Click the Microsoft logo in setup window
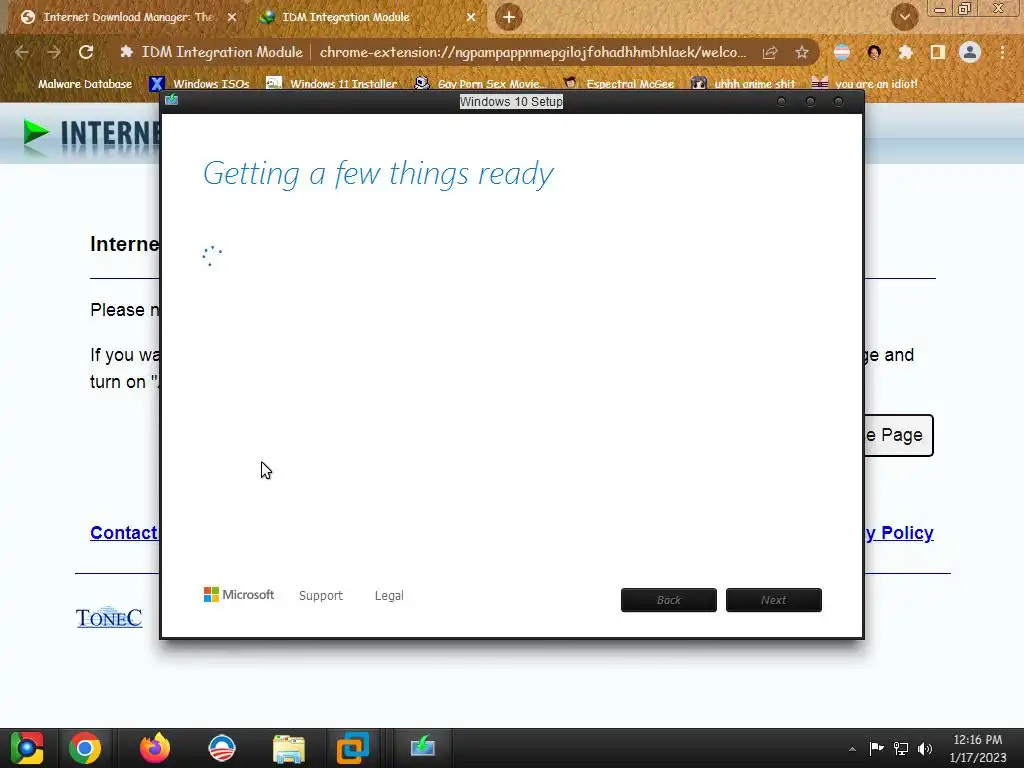The image size is (1024, 768). 239,594
